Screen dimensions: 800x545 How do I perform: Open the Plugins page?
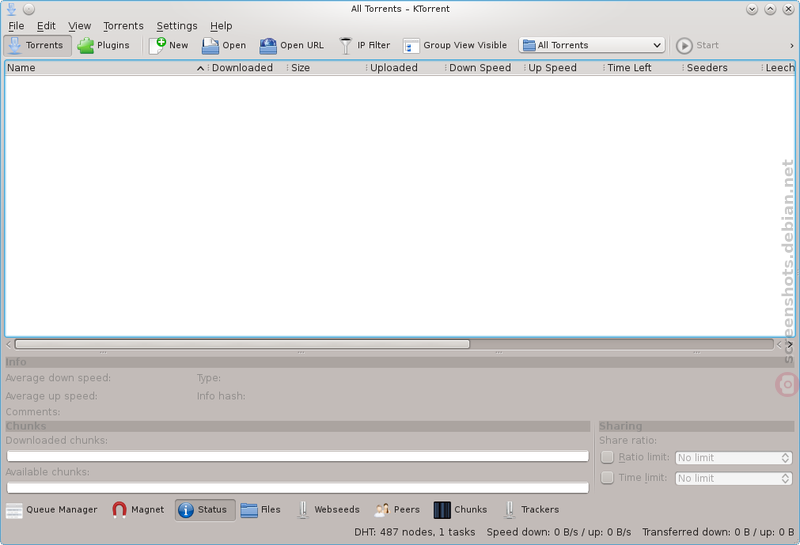tap(104, 45)
